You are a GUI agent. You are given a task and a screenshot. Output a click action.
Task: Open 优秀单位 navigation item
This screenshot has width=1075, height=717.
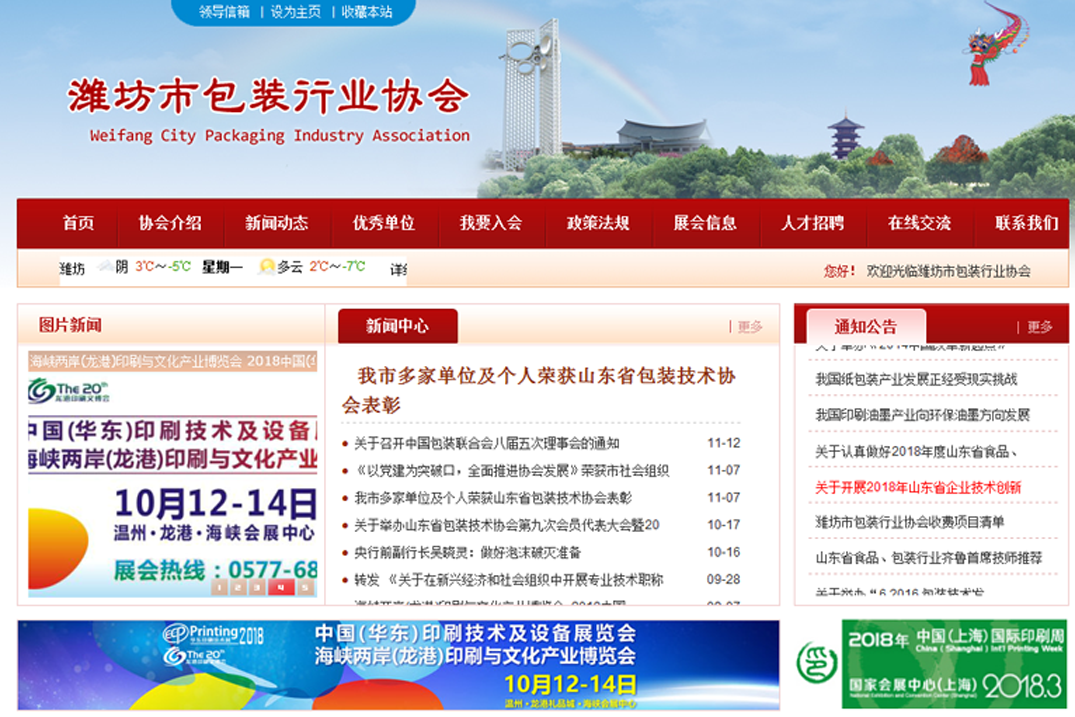point(384,223)
